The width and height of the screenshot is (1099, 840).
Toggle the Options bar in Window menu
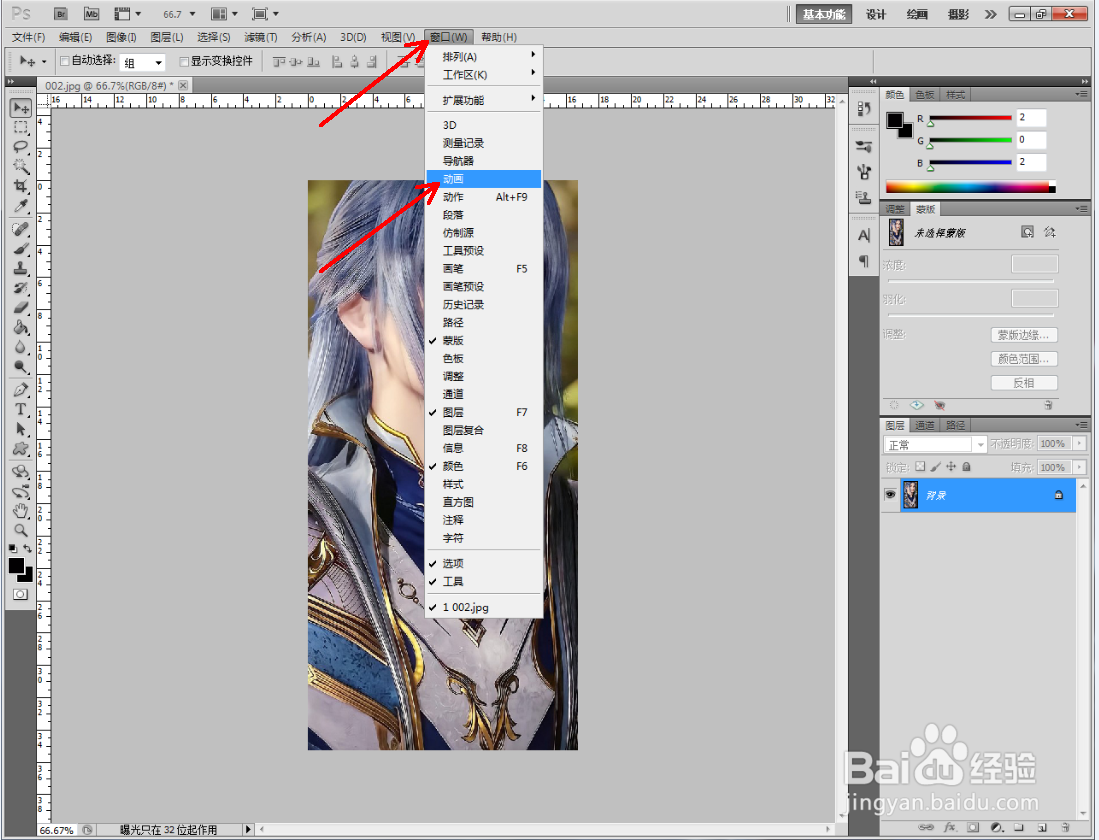[x=484, y=564]
